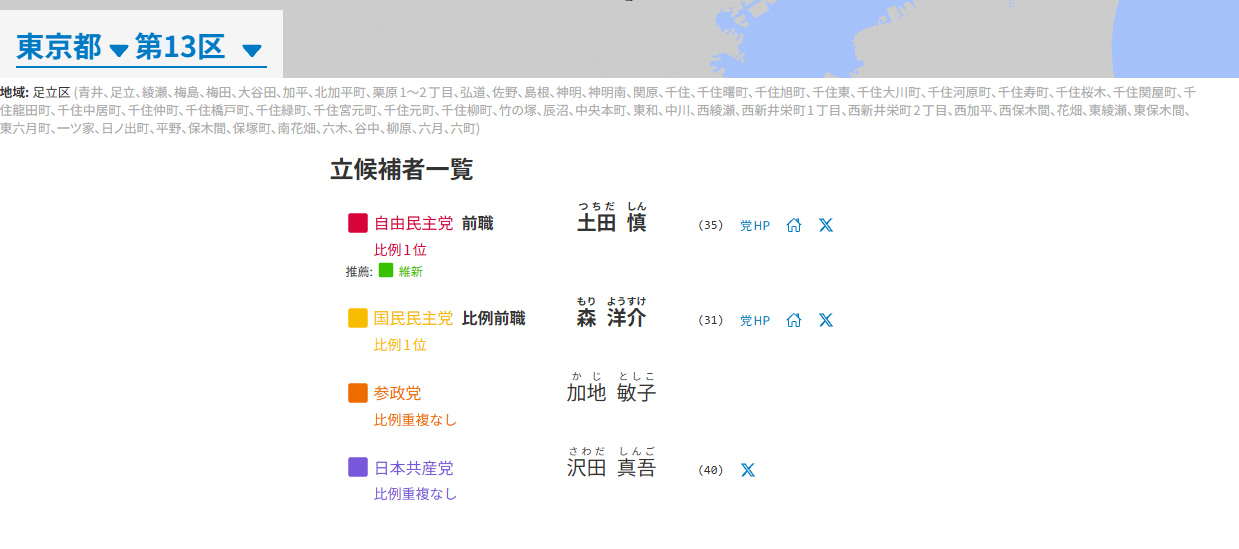Open 土田 慎's X profile icon
Screen dimensions: 1239x549
[x=826, y=225]
